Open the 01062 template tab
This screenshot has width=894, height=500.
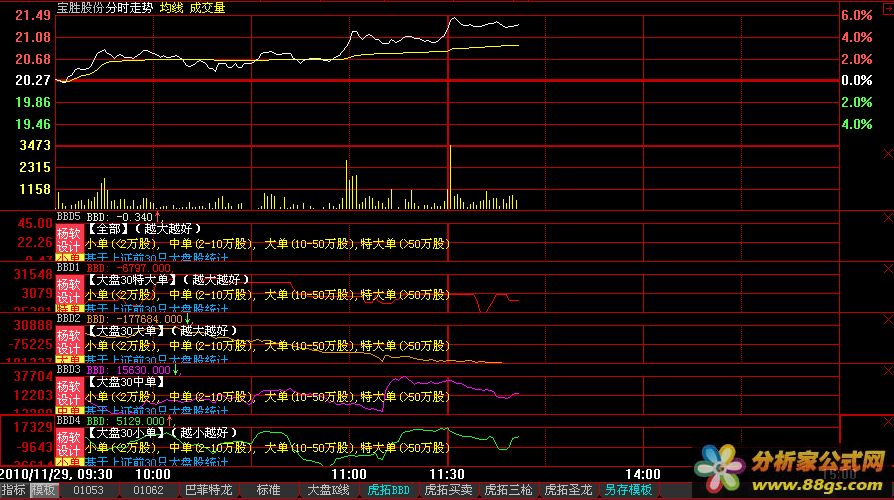click(148, 490)
